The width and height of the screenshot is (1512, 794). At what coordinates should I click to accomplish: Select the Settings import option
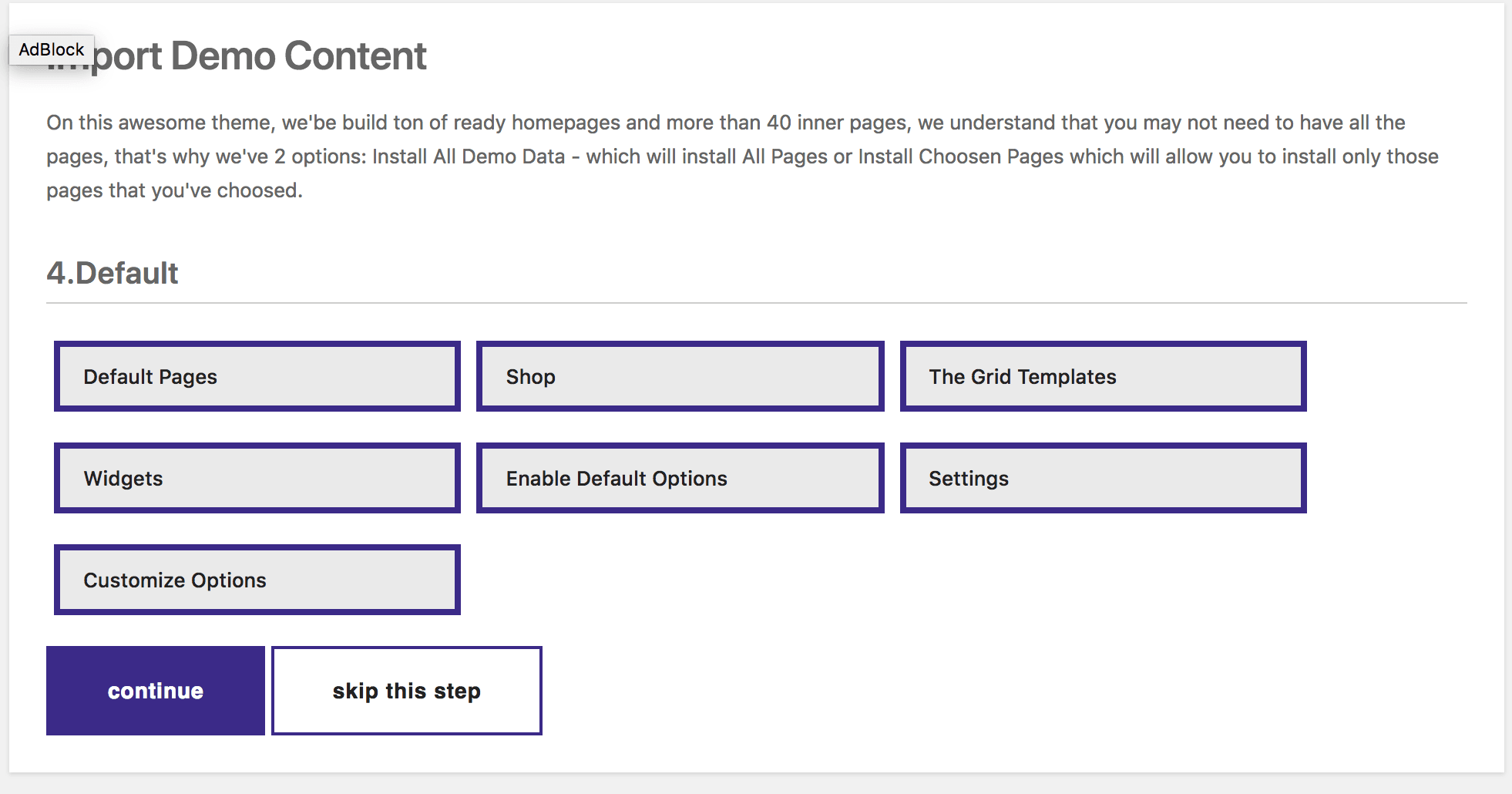coord(1103,478)
